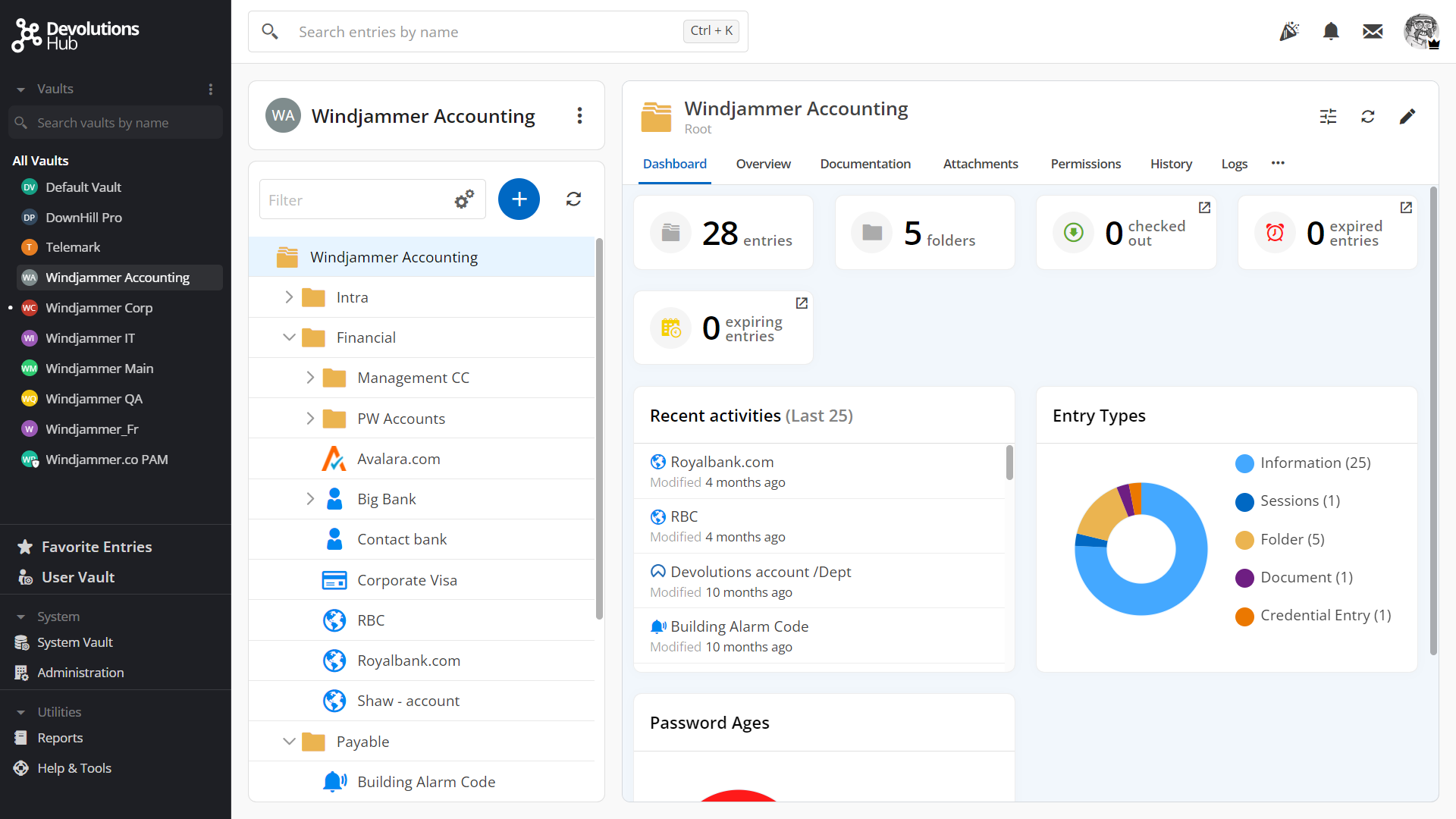Open Royalbank.com in recent activities
This screenshot has height=819, width=1456.
pos(722,462)
